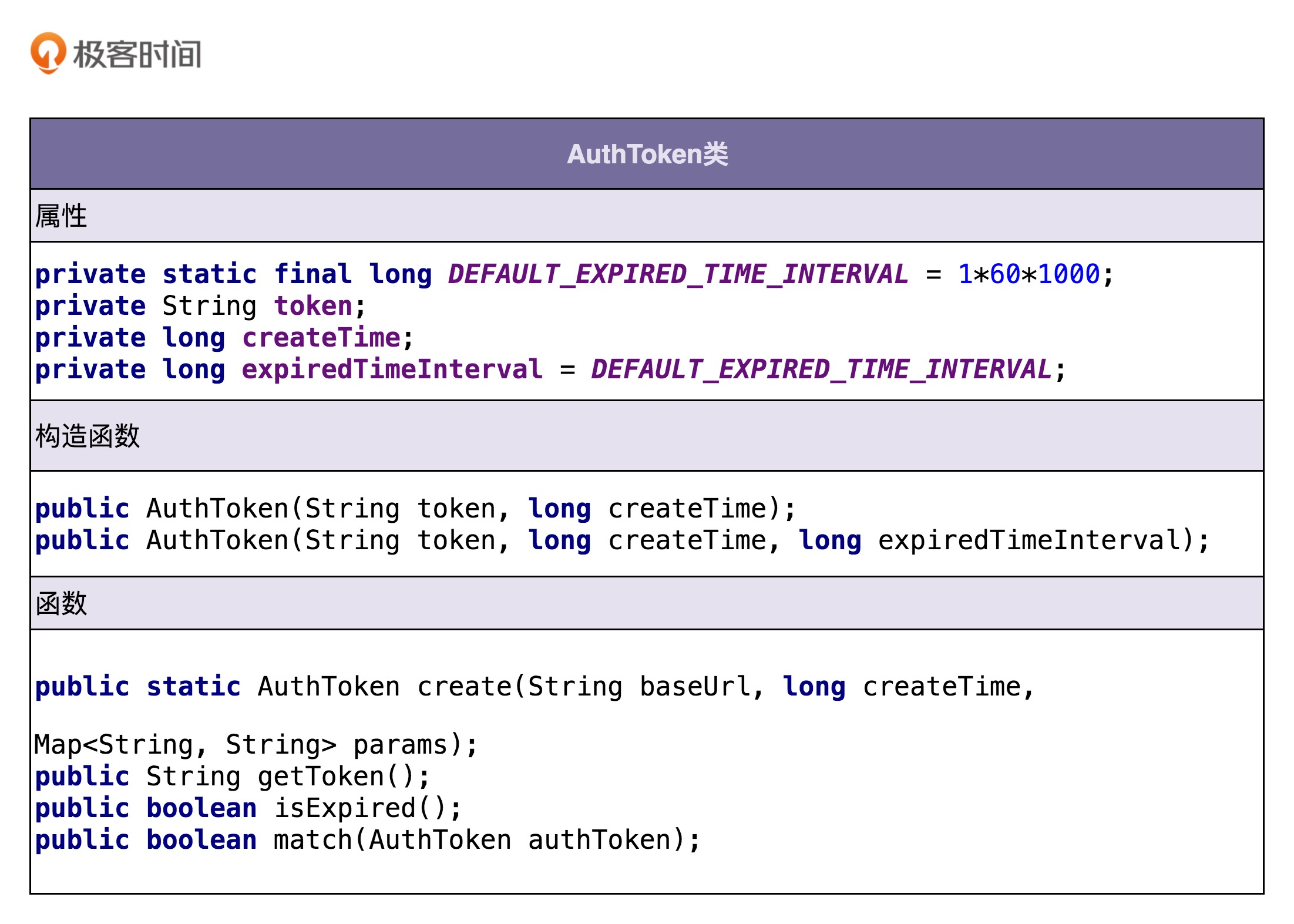This screenshot has height=924, width=1294.
Task: Click the three-parameter AuthToken constructor line
Action: click(621, 540)
